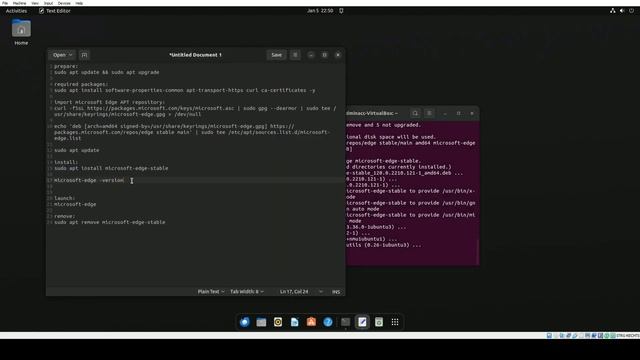640x360 pixels.
Task: Launch Thunderbird from the dock
Action: [244, 322]
